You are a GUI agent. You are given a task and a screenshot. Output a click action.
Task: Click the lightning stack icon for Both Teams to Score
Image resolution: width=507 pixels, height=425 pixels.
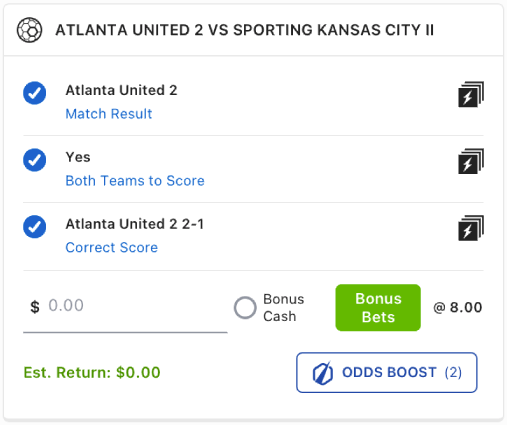(x=471, y=161)
